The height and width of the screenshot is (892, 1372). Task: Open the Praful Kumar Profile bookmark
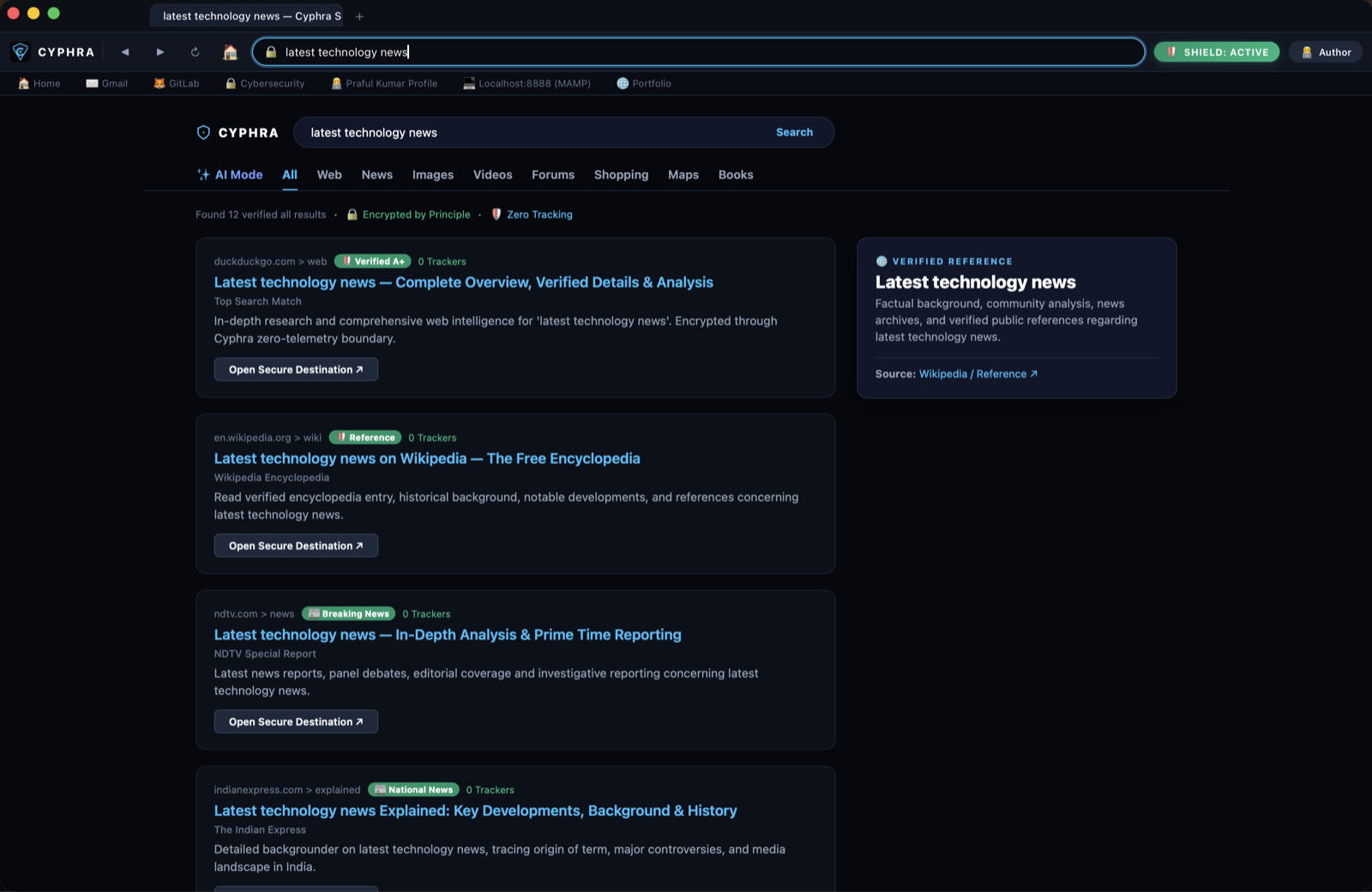(384, 83)
